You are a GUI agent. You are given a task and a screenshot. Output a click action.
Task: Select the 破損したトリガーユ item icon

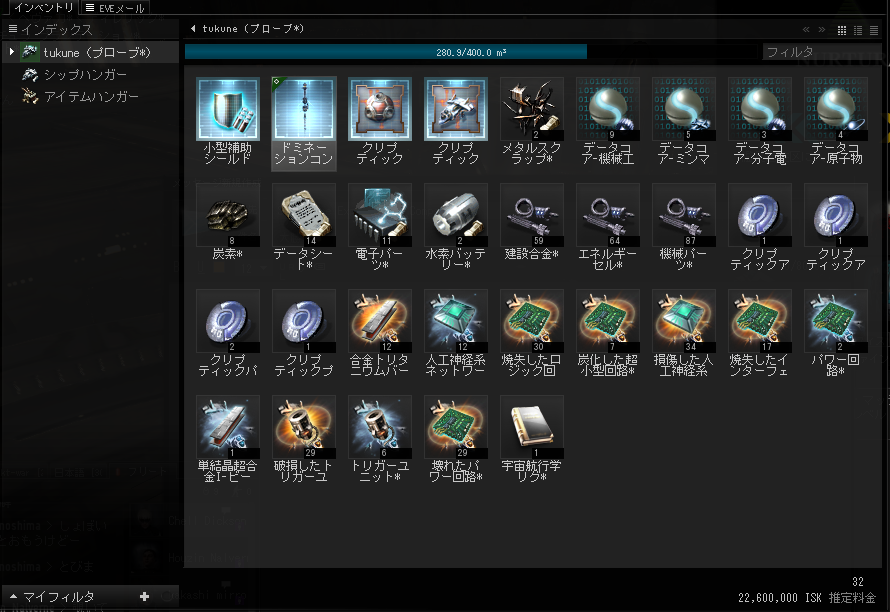coord(304,427)
